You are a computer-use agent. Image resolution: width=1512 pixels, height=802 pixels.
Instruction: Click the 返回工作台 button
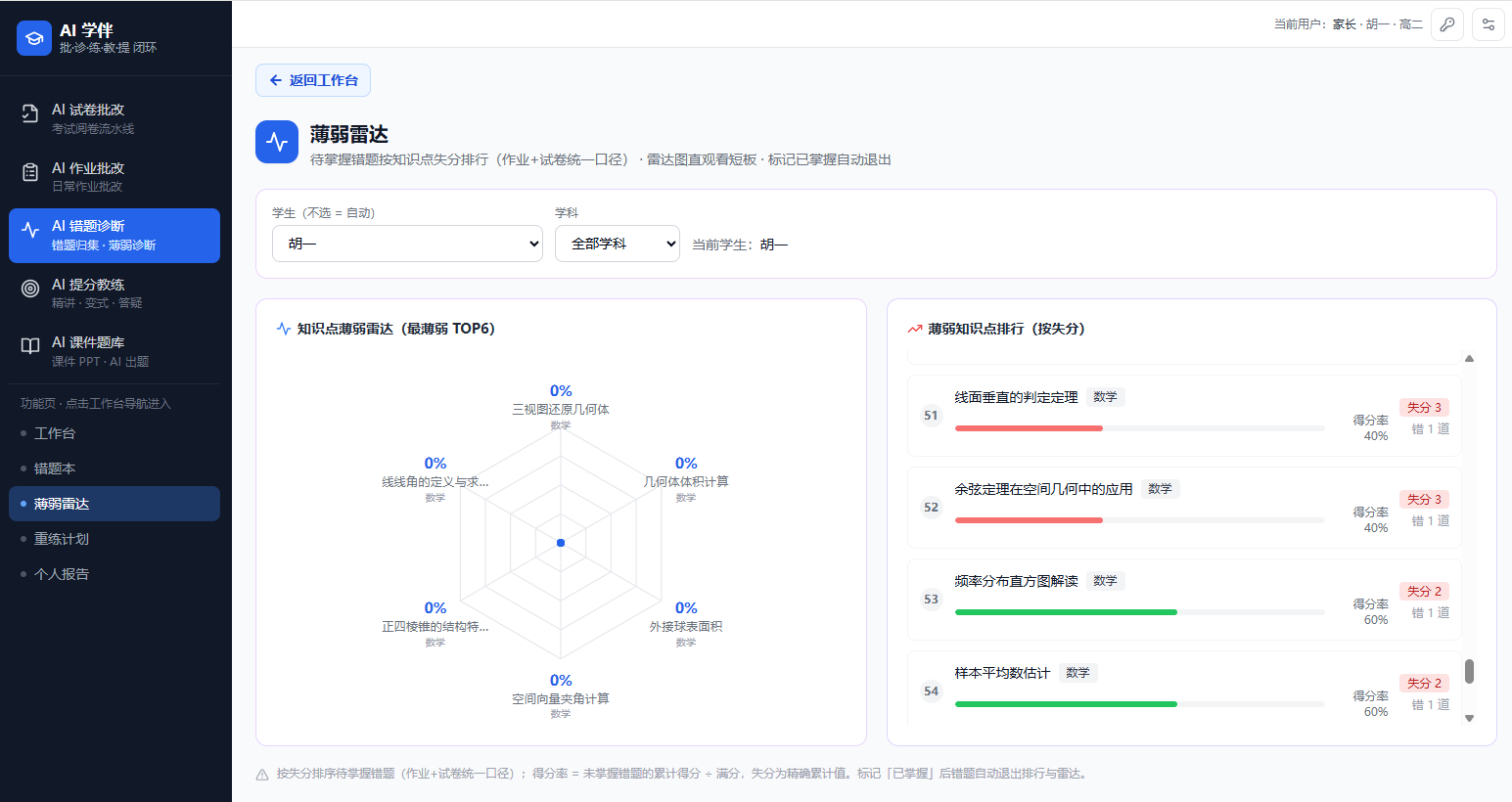(313, 80)
